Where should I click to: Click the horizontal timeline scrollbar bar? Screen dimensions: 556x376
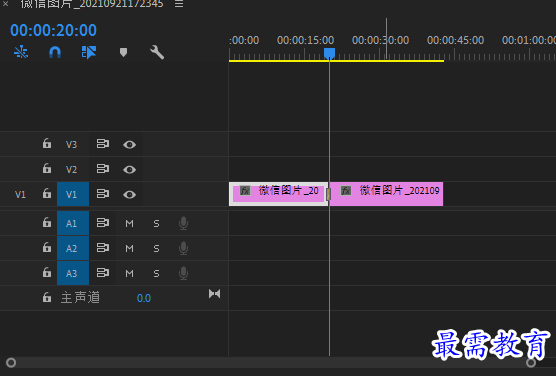click(271, 363)
